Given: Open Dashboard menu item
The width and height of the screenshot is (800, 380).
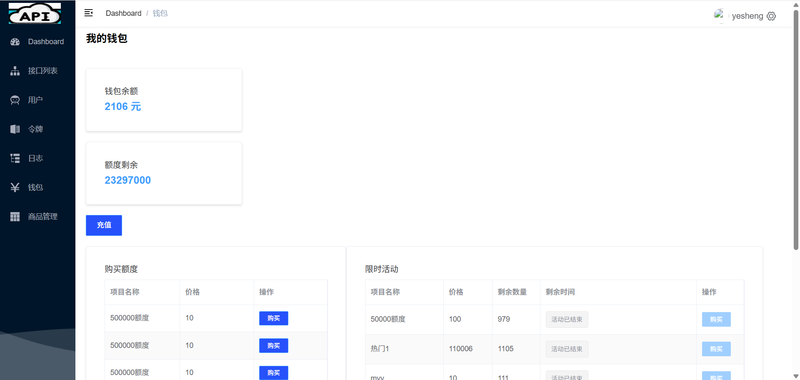Looking at the screenshot, I should 38,42.
